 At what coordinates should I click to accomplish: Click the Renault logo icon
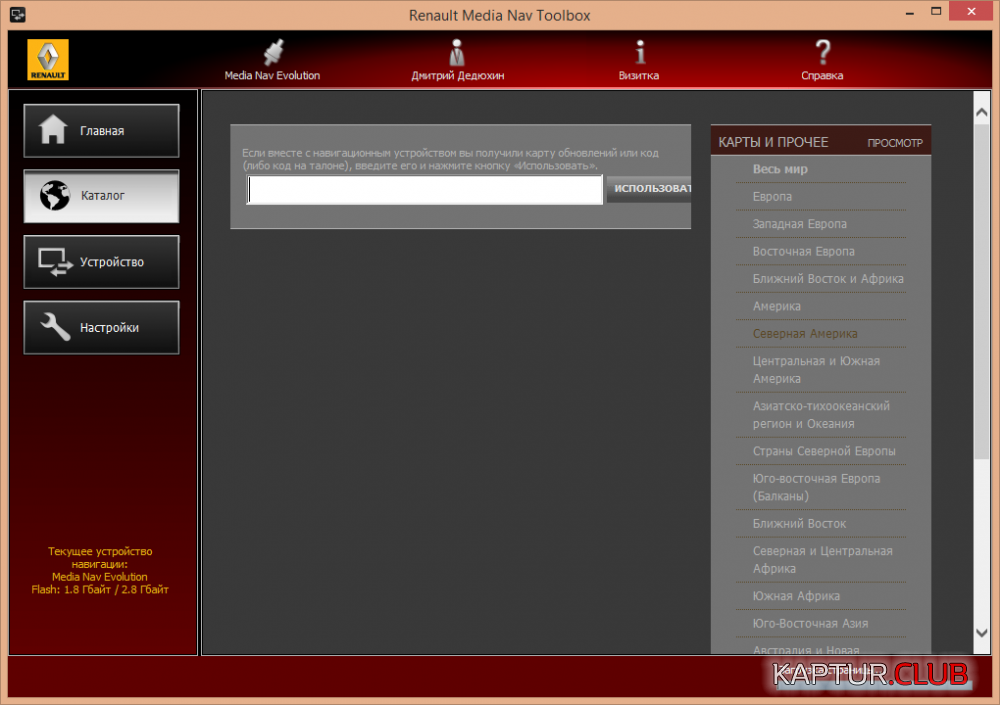click(x=48, y=59)
